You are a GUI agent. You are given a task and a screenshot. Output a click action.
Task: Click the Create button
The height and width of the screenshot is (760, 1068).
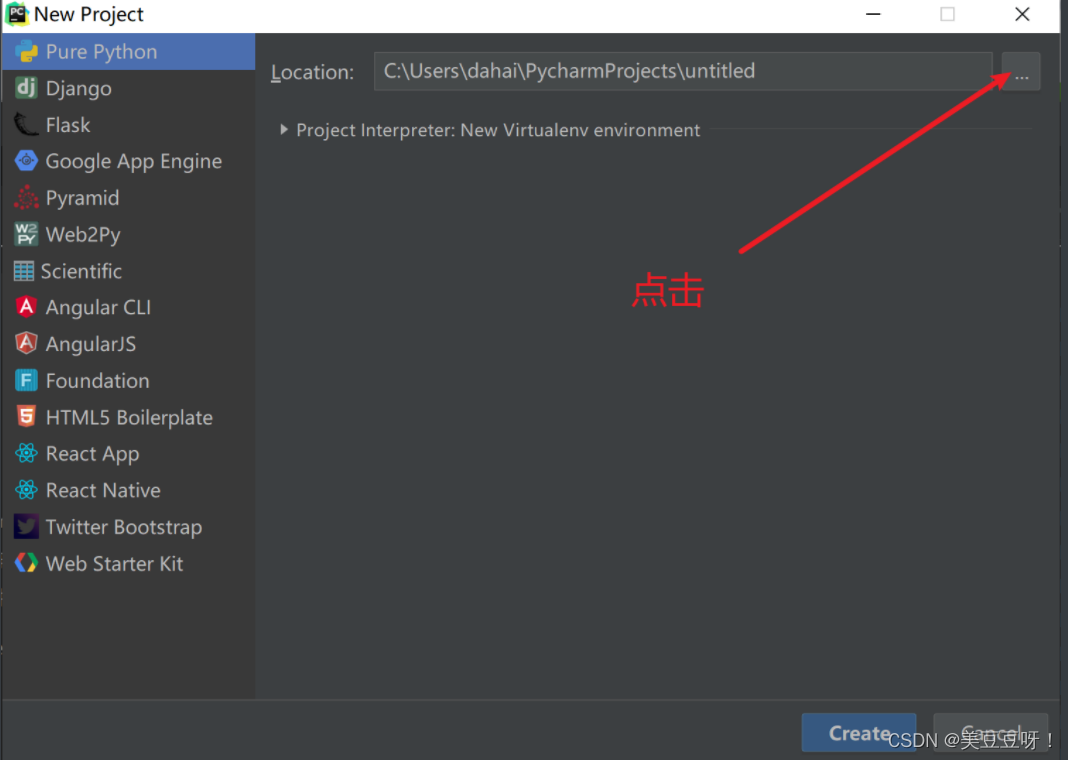click(x=858, y=732)
